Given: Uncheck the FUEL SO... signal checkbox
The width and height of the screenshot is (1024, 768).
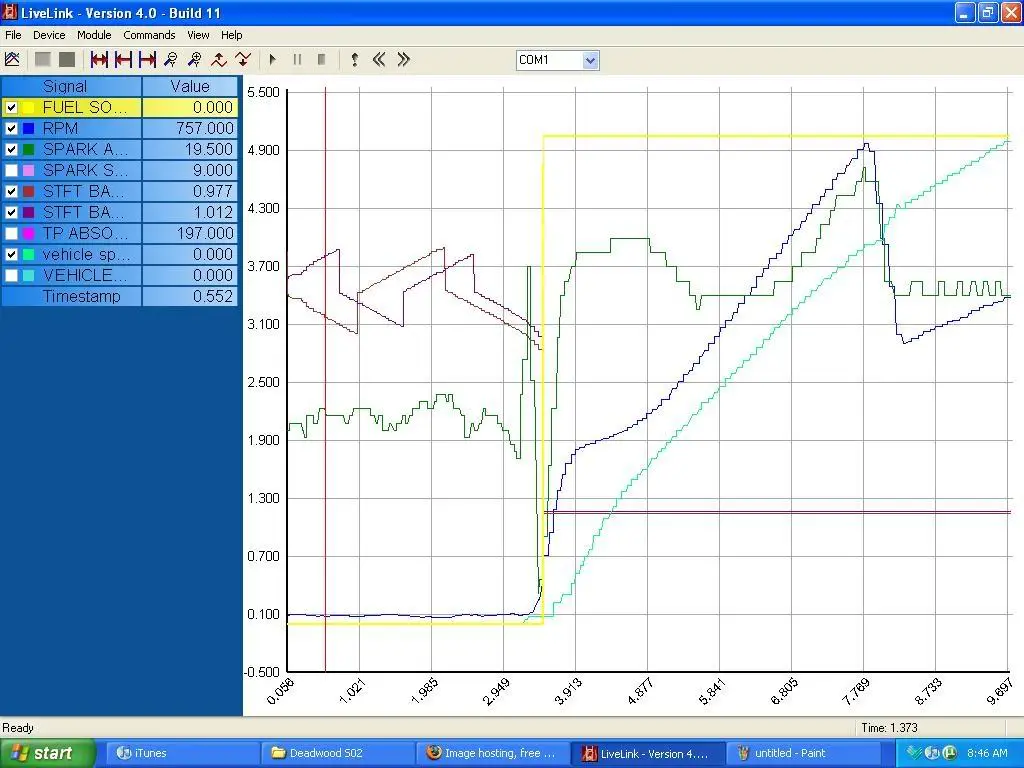Looking at the screenshot, I should click(x=11, y=107).
